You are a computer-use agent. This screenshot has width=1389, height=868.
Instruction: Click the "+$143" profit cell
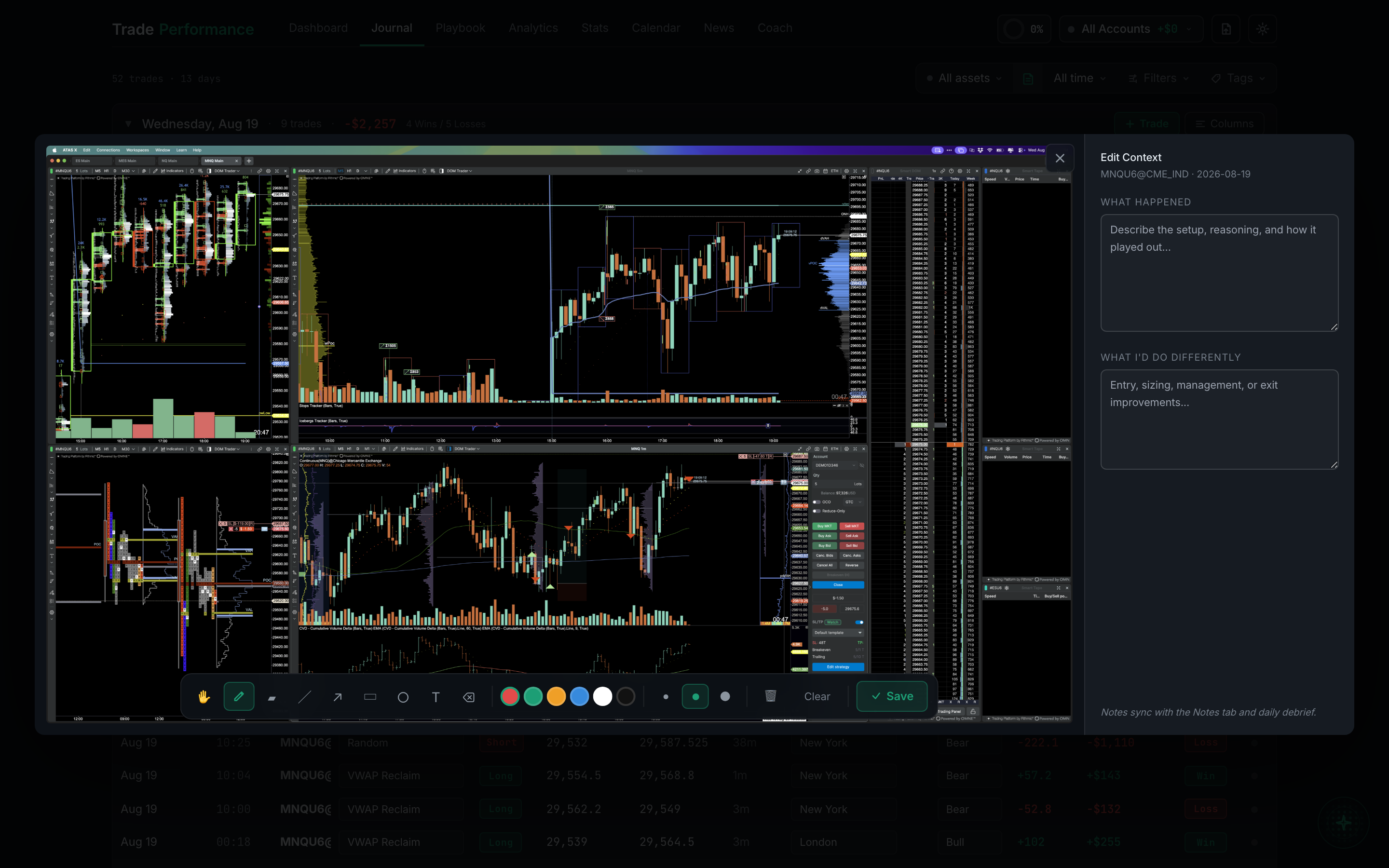coord(1104,775)
